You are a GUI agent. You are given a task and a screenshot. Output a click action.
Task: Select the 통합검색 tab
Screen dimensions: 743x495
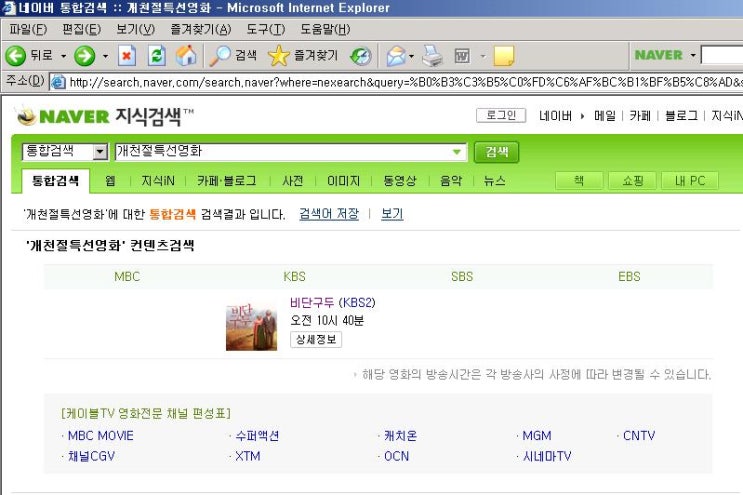(x=55, y=181)
